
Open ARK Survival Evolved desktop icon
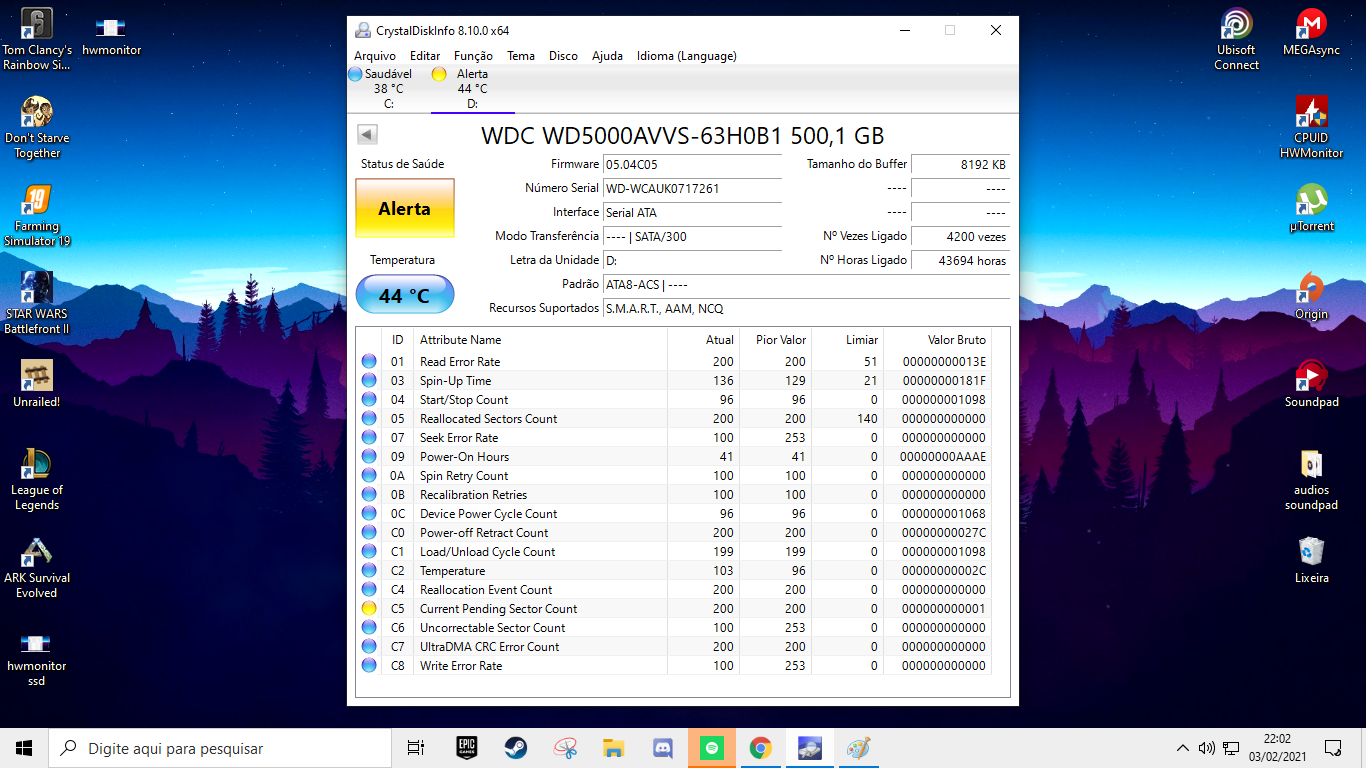tap(37, 567)
